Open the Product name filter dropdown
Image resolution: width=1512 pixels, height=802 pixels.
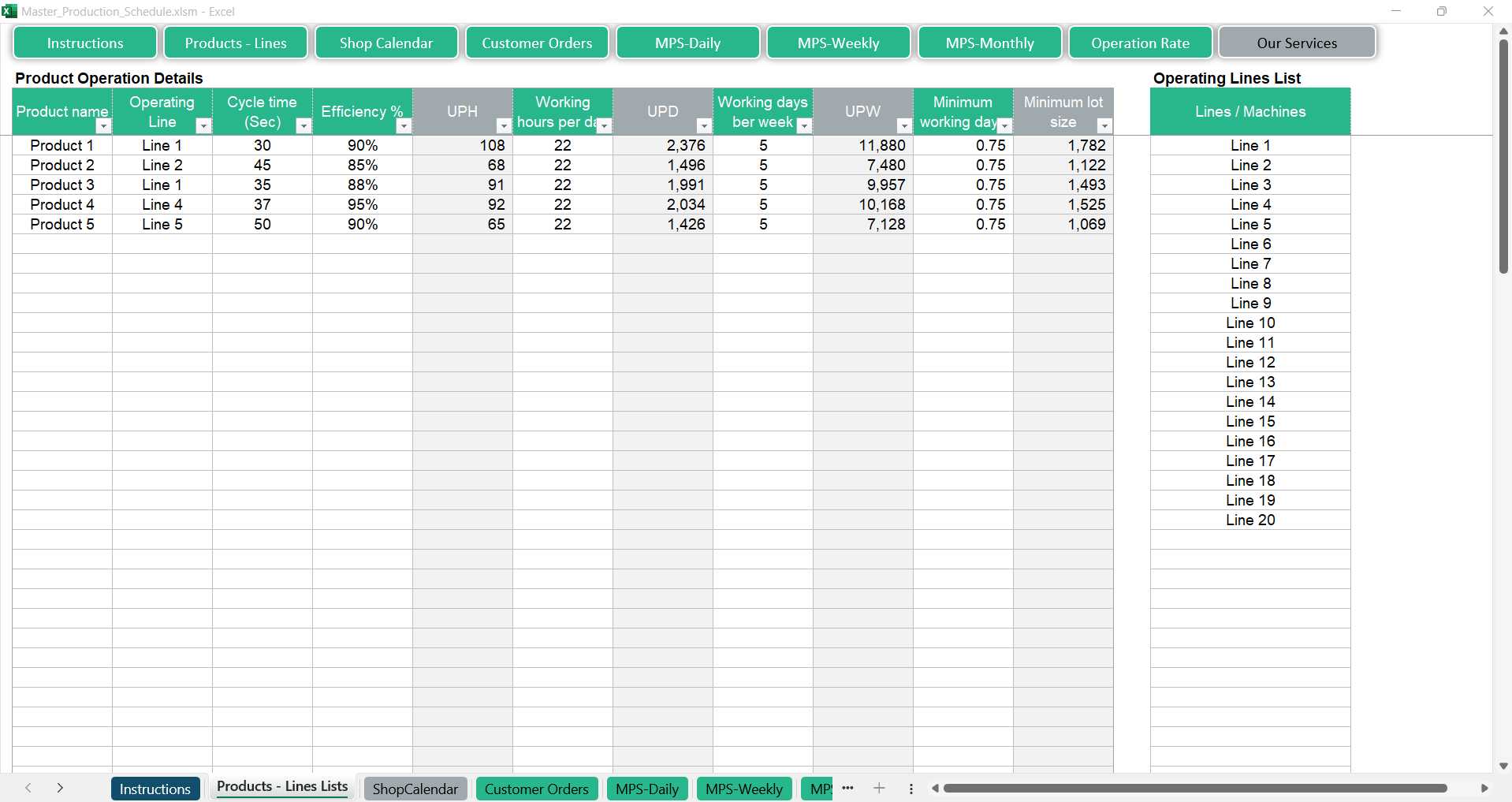103,126
